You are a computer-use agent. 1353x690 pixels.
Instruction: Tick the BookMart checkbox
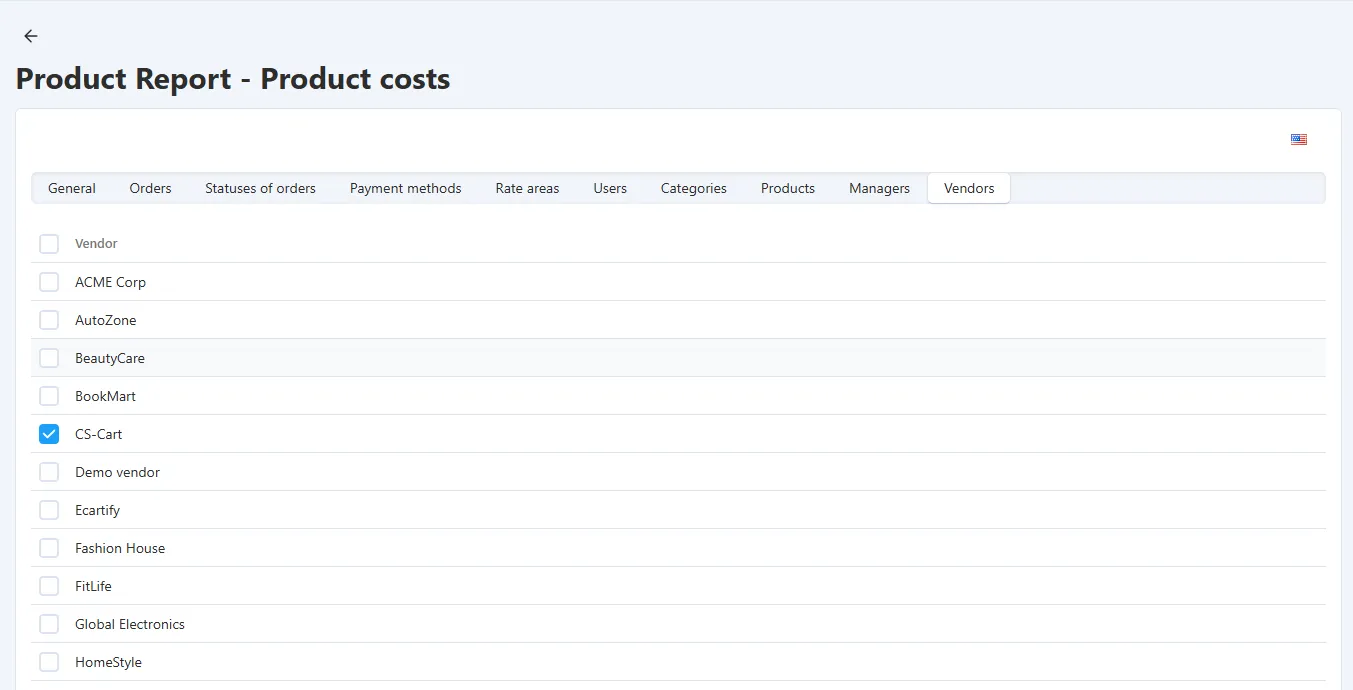pyautogui.click(x=49, y=396)
